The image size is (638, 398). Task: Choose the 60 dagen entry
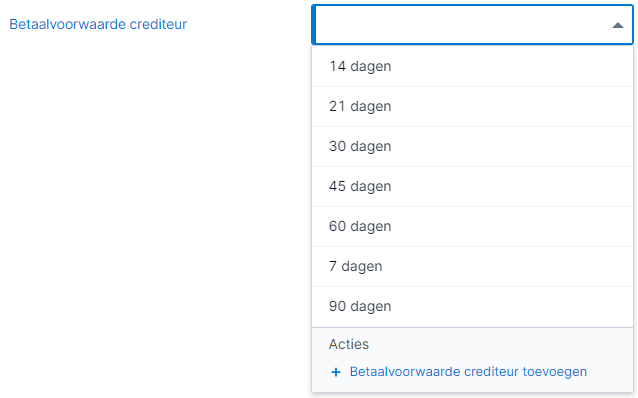(x=472, y=226)
